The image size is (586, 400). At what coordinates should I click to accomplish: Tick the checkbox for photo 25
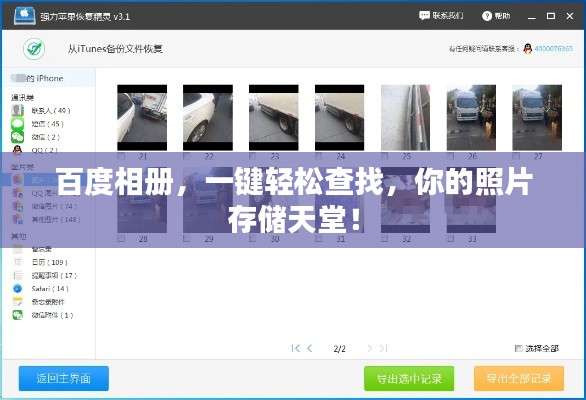click(384, 156)
